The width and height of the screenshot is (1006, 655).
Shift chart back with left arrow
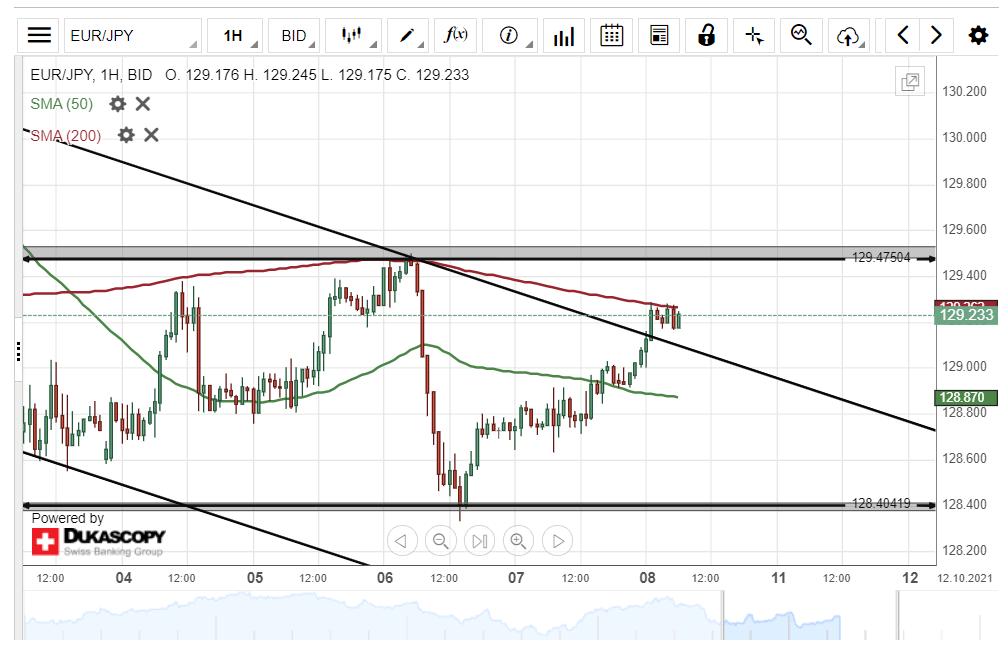(x=903, y=35)
